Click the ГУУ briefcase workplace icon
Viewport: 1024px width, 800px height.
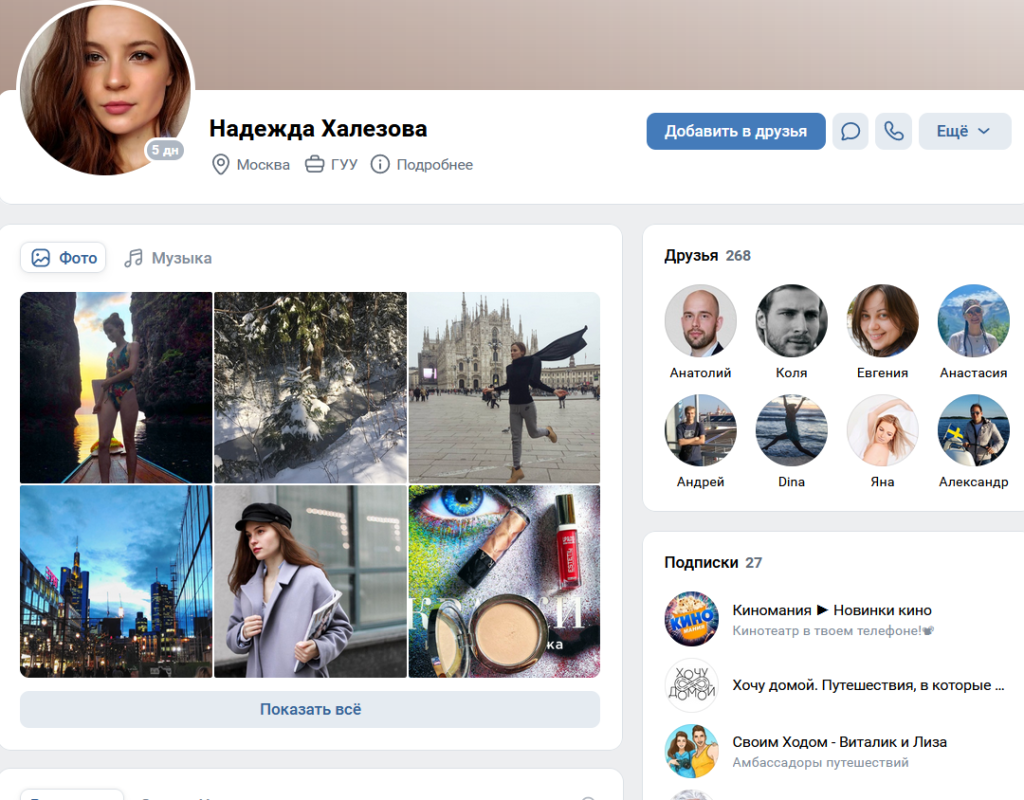pyautogui.click(x=315, y=164)
